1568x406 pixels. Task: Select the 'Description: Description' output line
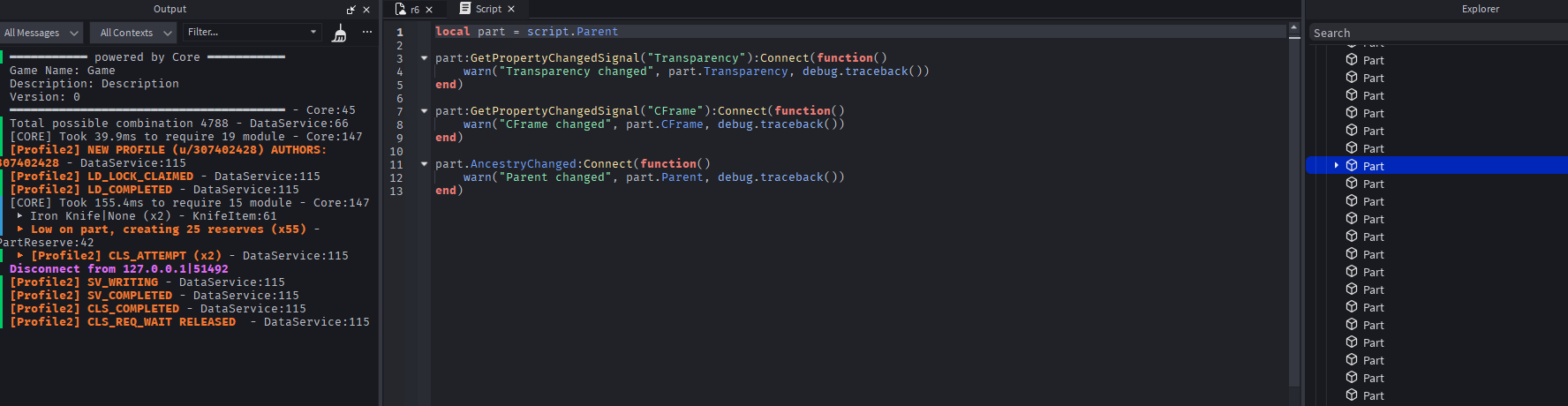(x=94, y=84)
